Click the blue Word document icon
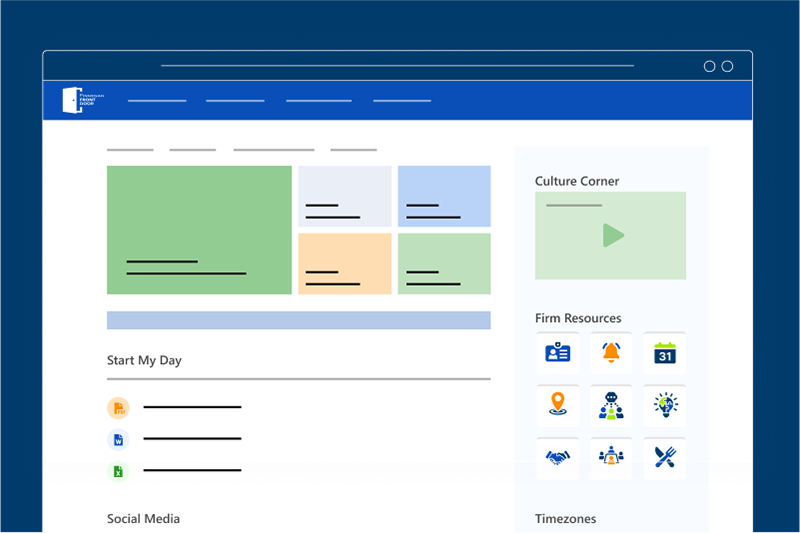The width and height of the screenshot is (800, 533). click(x=118, y=440)
